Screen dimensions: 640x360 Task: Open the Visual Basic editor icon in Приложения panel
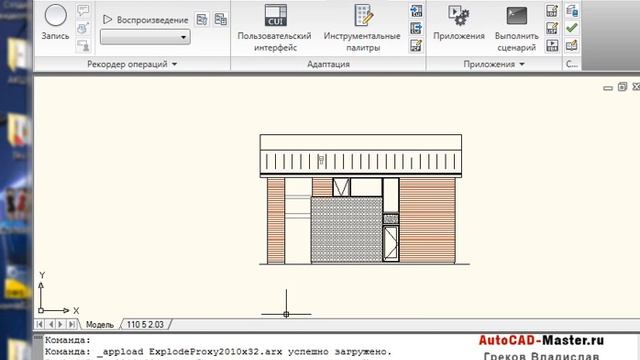pos(552,11)
